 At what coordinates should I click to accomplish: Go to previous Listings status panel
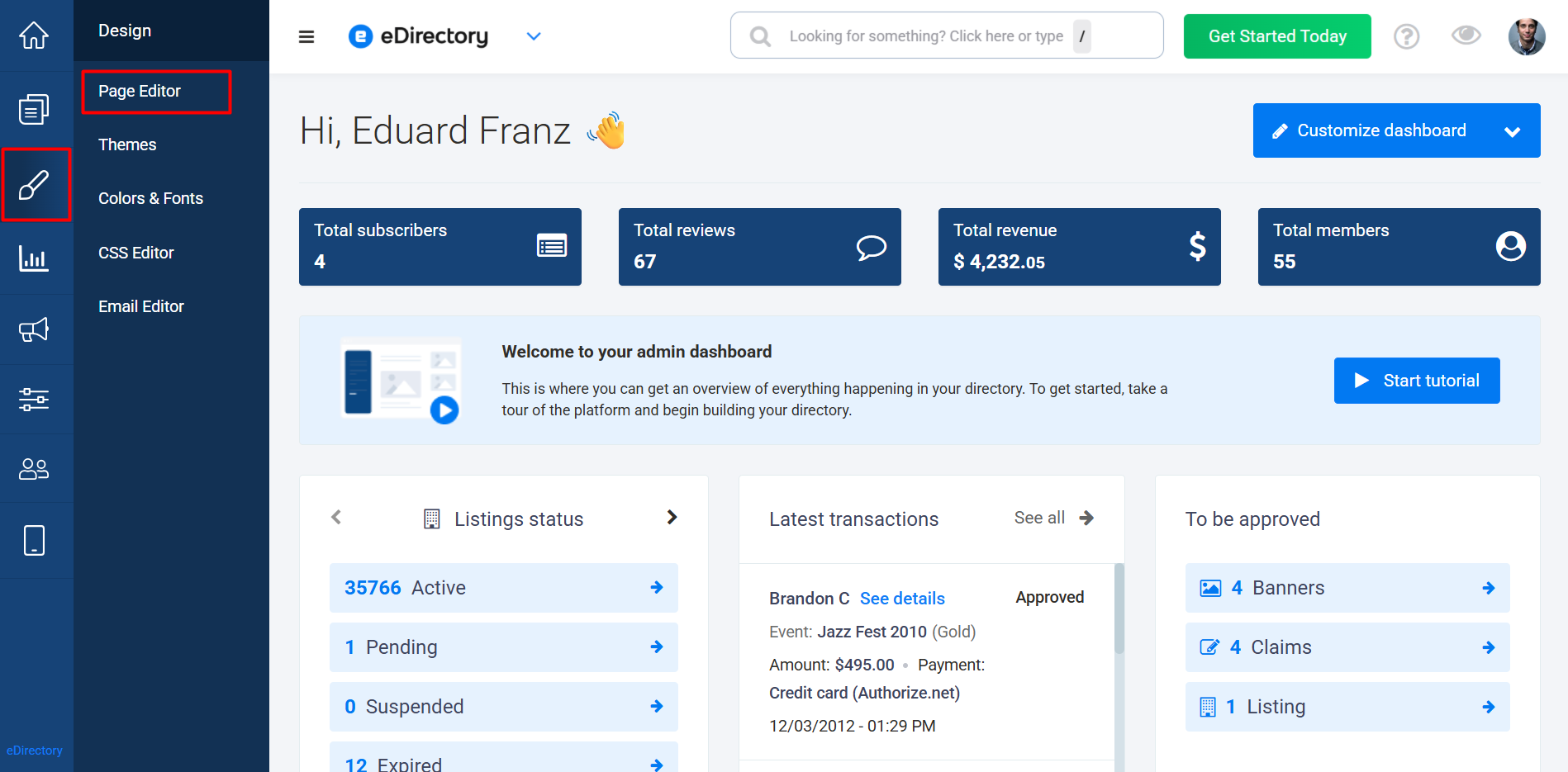click(336, 517)
